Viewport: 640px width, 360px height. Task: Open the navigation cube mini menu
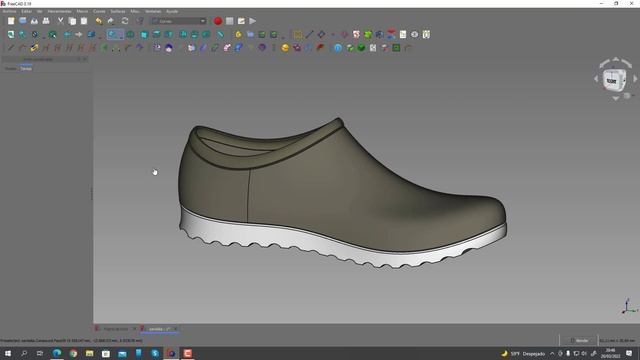click(x=628, y=96)
